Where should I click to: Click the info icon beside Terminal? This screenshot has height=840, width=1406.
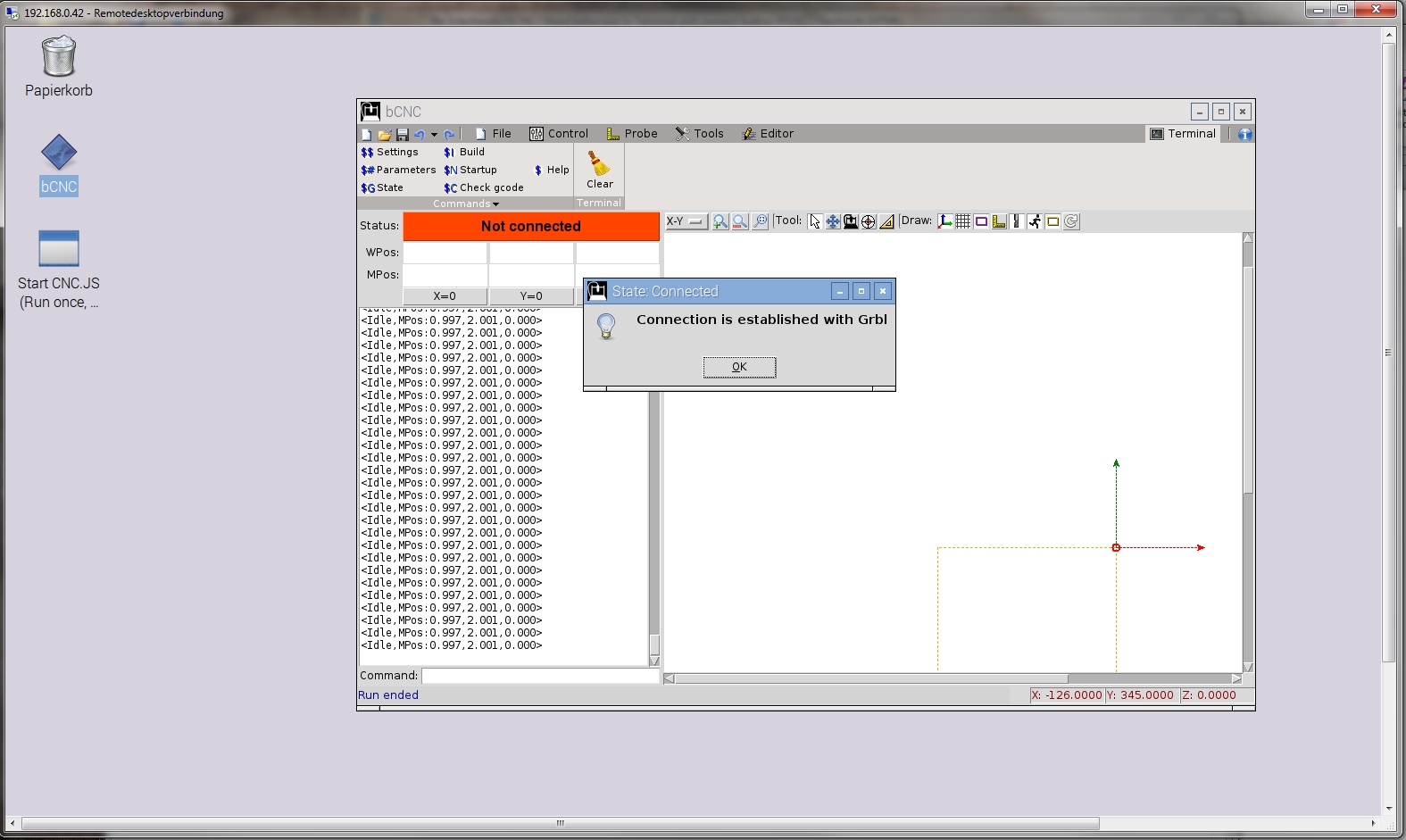tap(1244, 134)
